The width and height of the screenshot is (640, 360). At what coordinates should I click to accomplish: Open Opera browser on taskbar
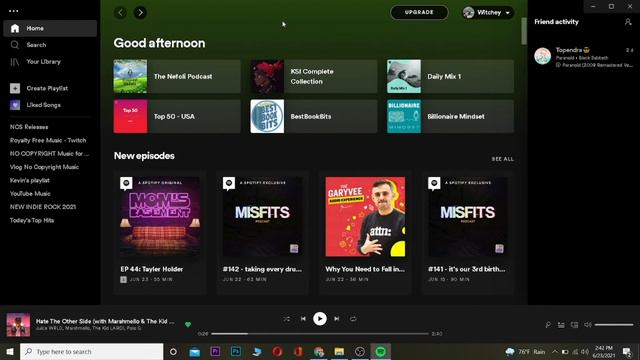pos(278,351)
